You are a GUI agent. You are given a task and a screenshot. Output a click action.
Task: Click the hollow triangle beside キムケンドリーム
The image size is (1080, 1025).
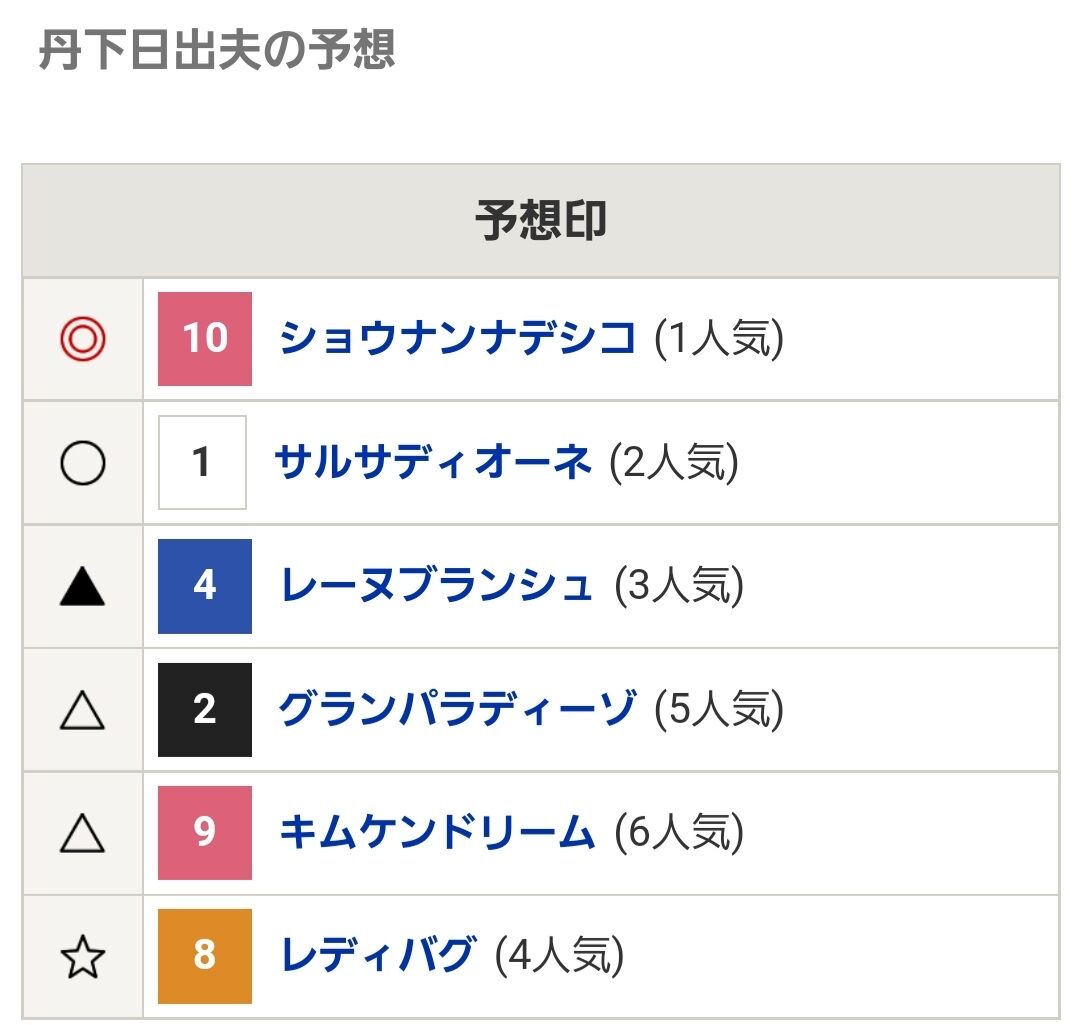coord(82,833)
